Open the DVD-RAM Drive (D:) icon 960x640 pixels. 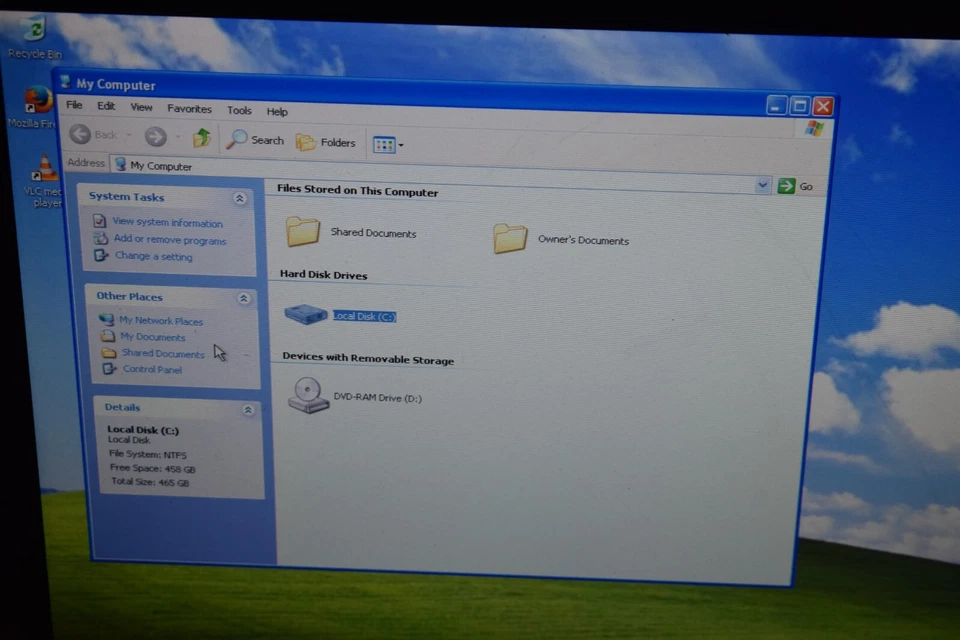coord(308,396)
